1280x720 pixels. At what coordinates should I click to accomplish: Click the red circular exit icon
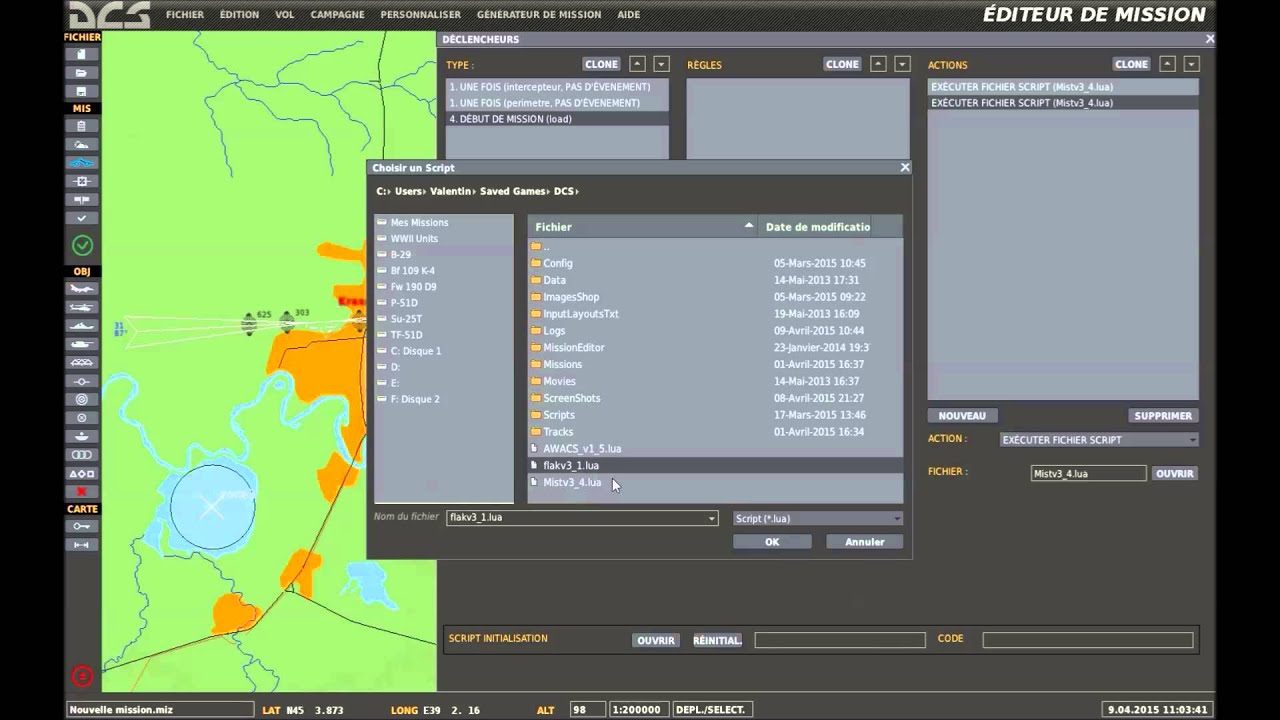point(82,677)
